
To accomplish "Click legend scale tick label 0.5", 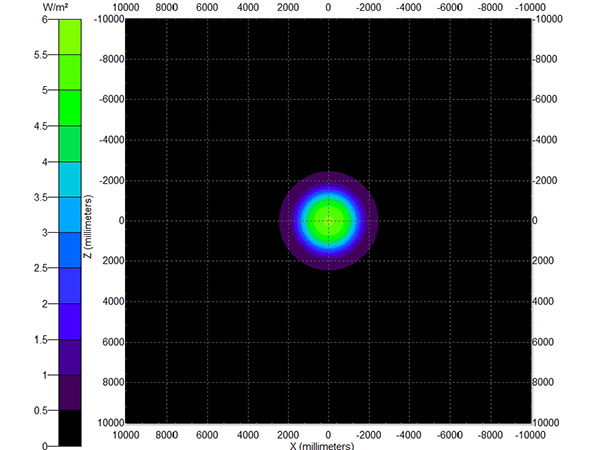I will [x=40, y=411].
